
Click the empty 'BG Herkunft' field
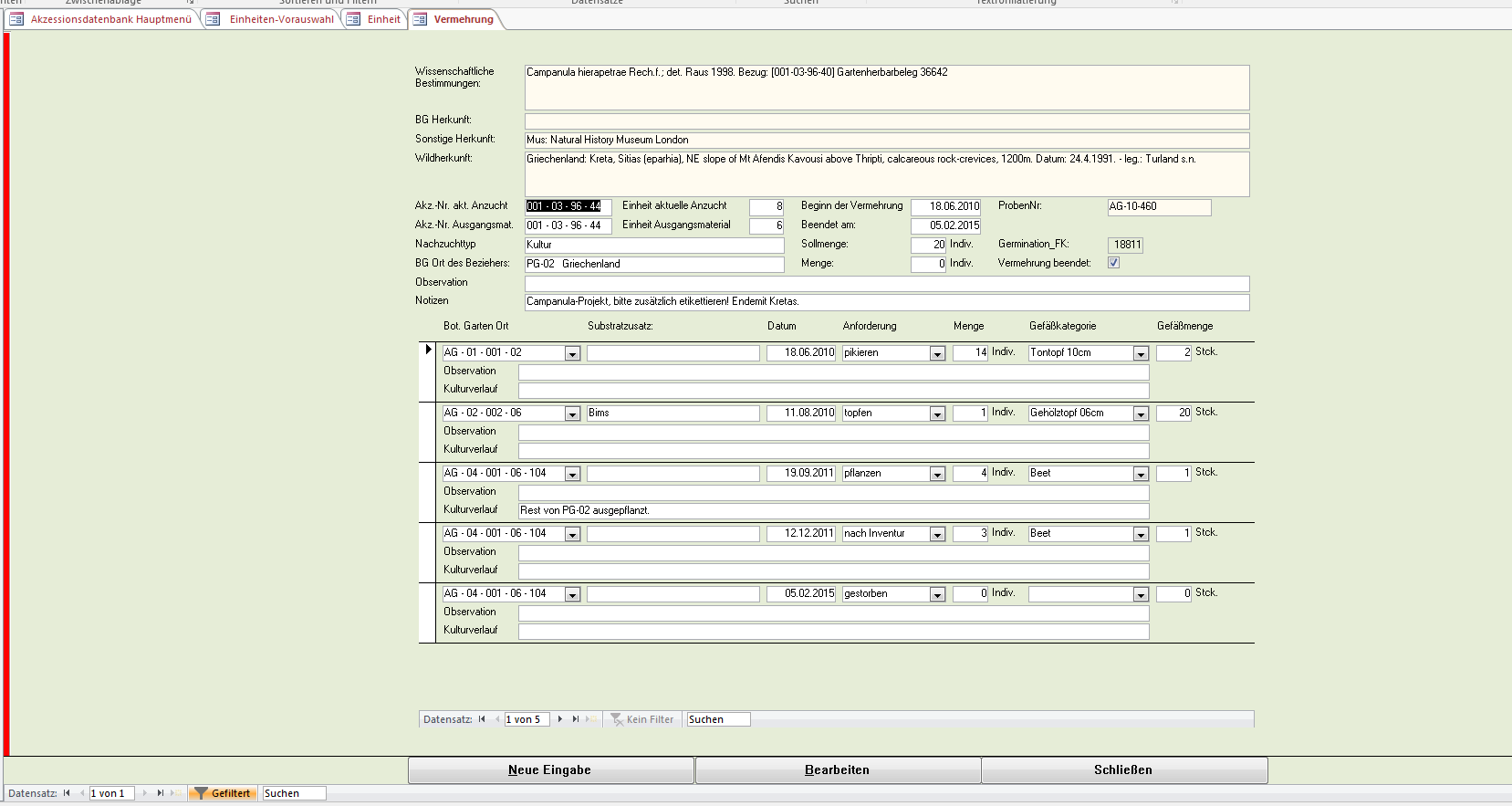pyautogui.click(x=887, y=121)
